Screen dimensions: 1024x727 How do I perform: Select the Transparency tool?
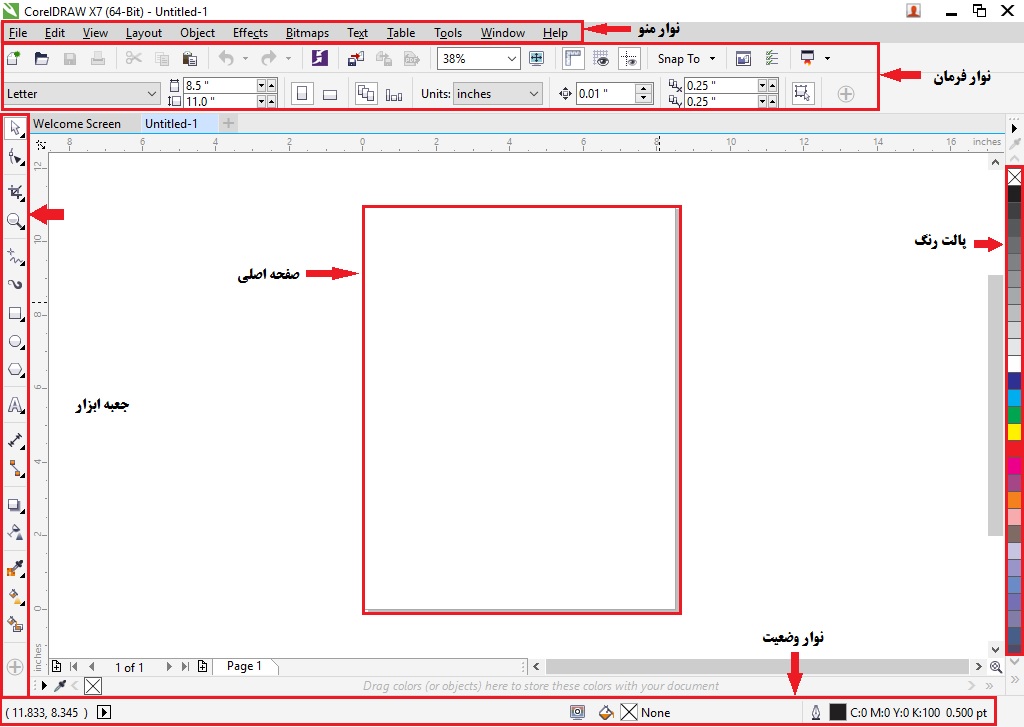(15, 532)
